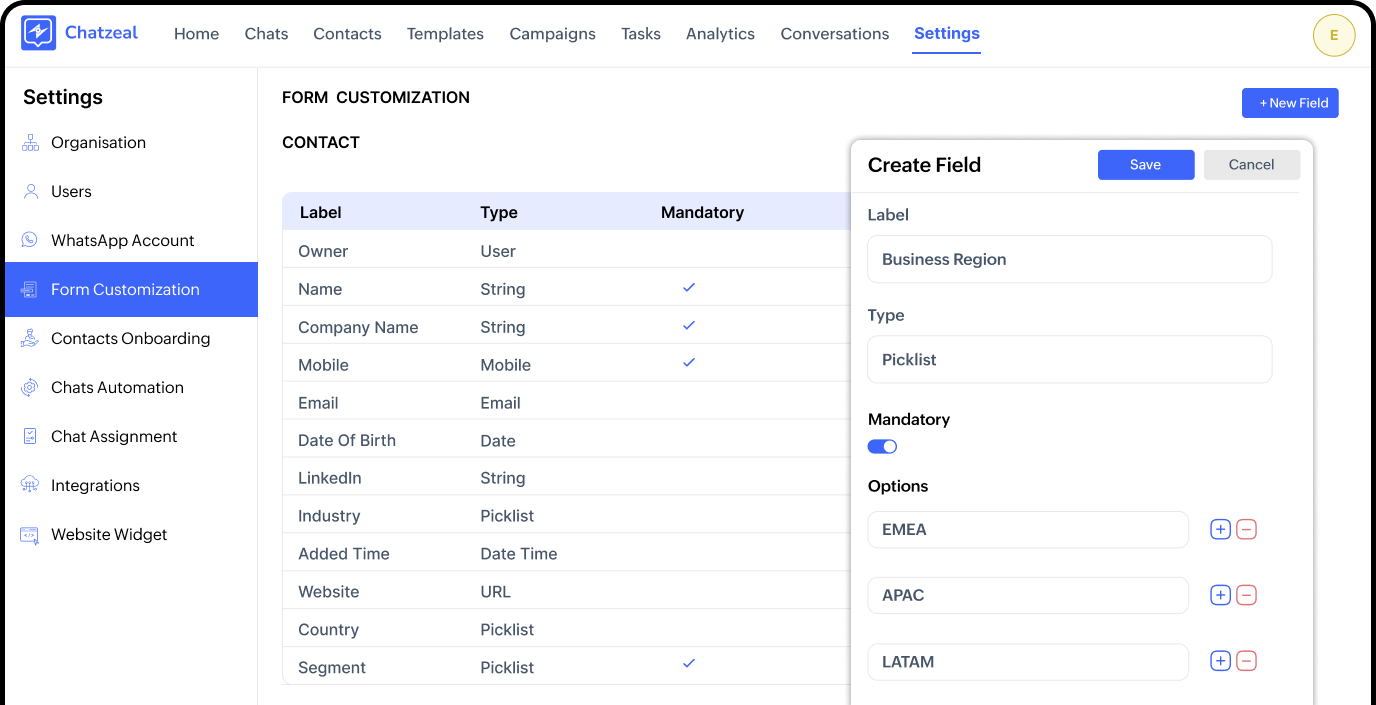Toggle the Mandatory switch off

click(x=882, y=447)
